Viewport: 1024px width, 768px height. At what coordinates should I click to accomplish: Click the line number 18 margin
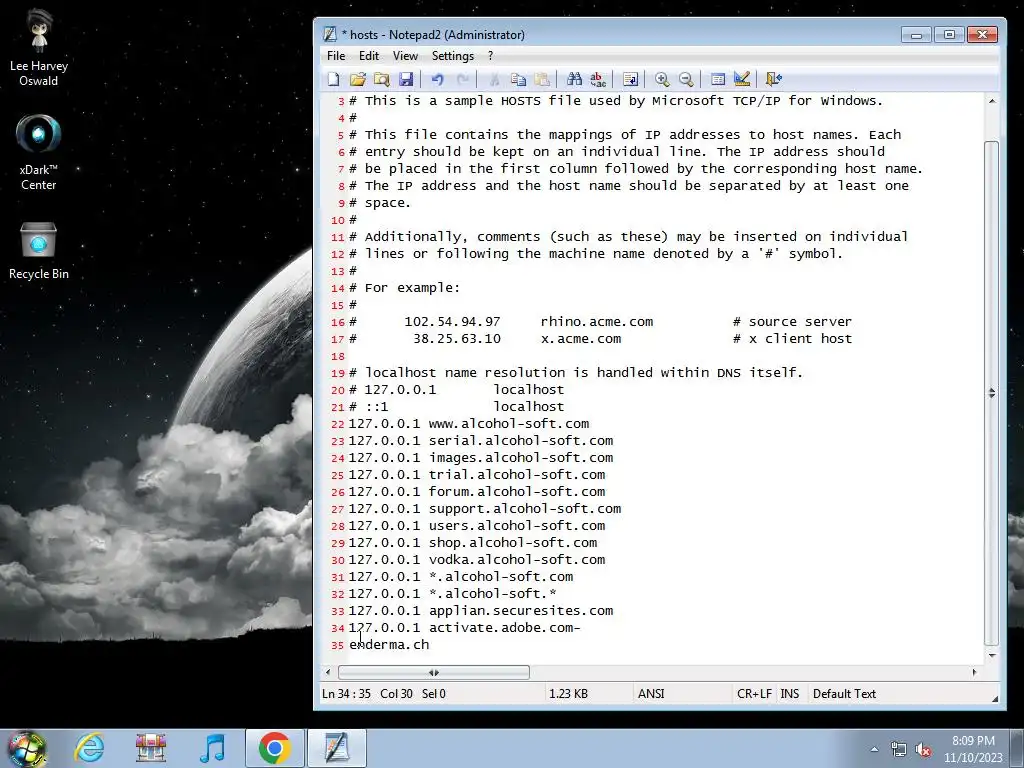tap(338, 357)
